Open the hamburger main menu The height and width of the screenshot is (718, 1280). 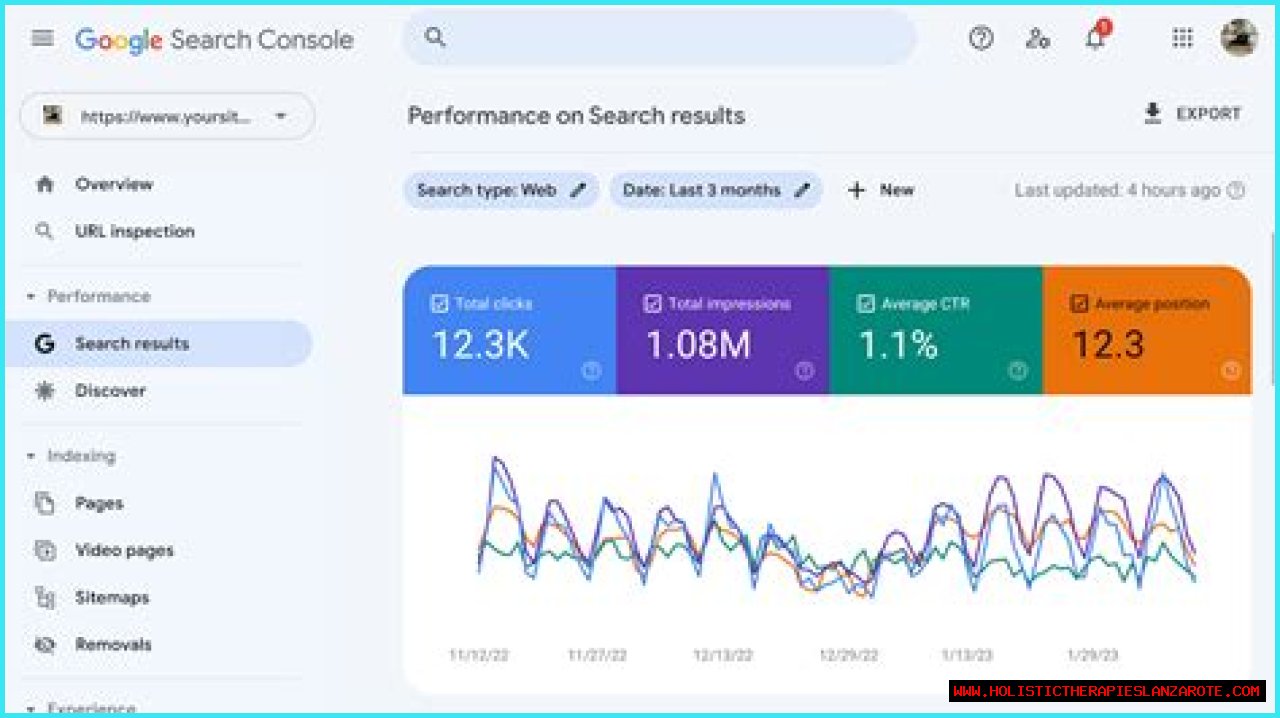[x=42, y=39]
